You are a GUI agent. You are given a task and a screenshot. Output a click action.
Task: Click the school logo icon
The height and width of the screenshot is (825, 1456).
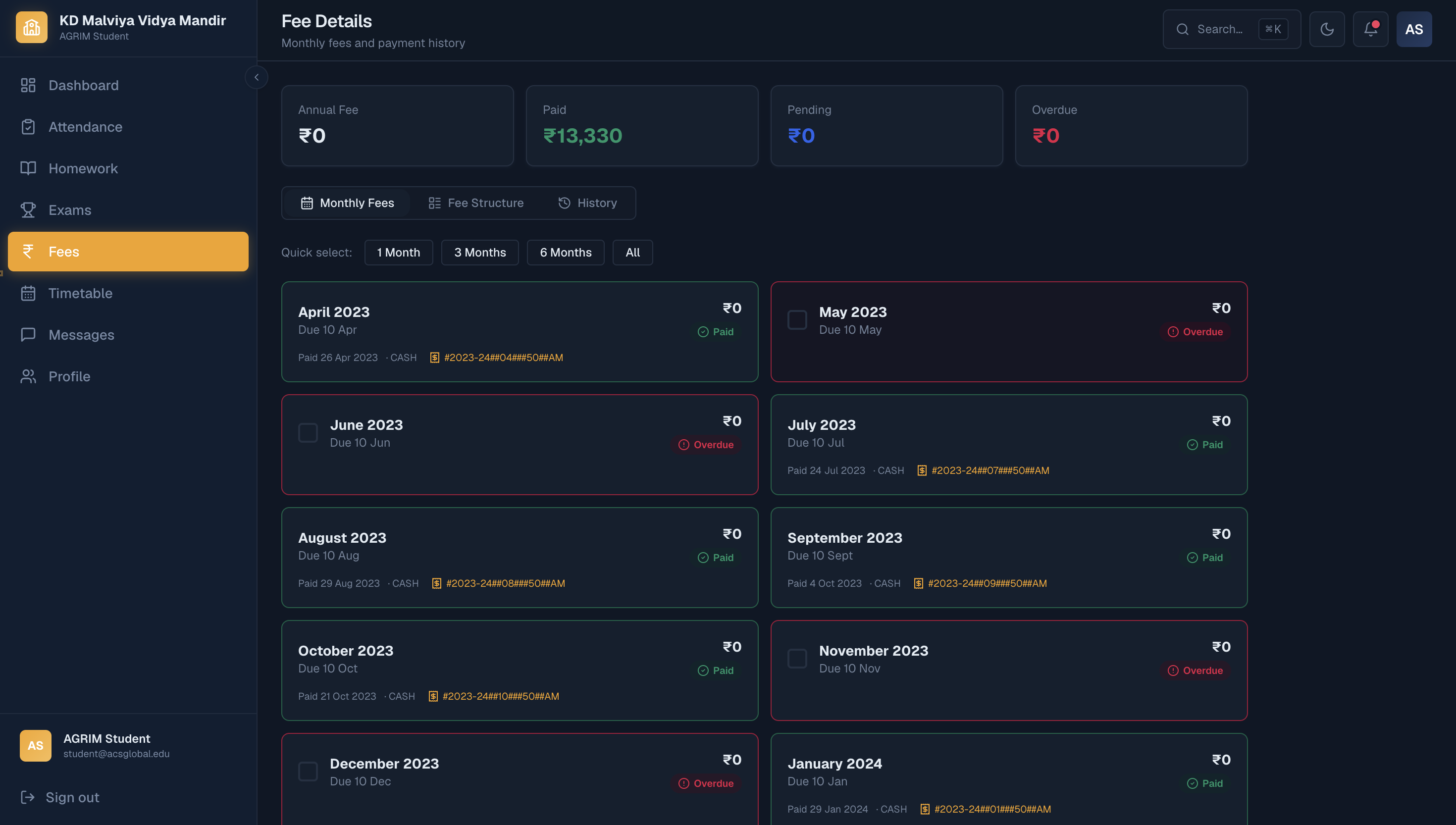(x=32, y=27)
